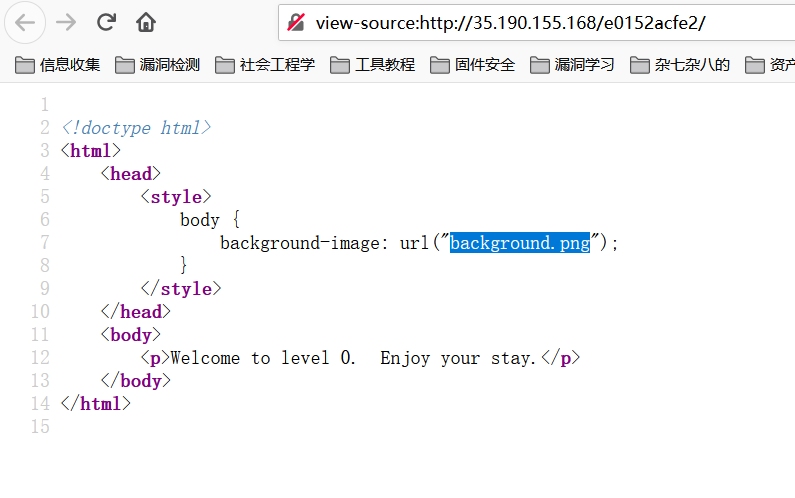Show insecure connection info icon
795x498 pixels.
pos(296,22)
